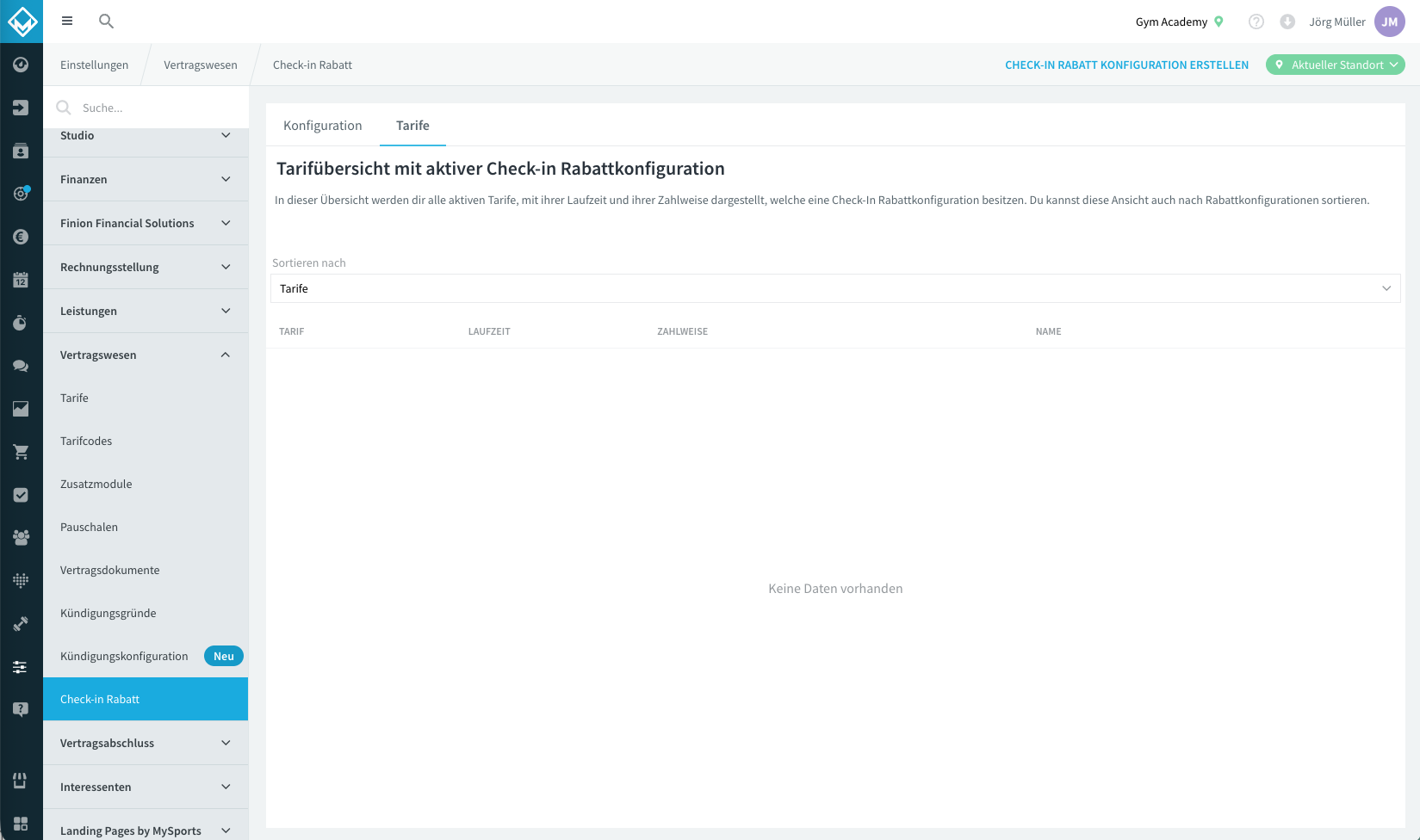Viewport: 1420px width, 840px height.
Task: Select Check-in Rabatt menu entry
Action: [146, 699]
